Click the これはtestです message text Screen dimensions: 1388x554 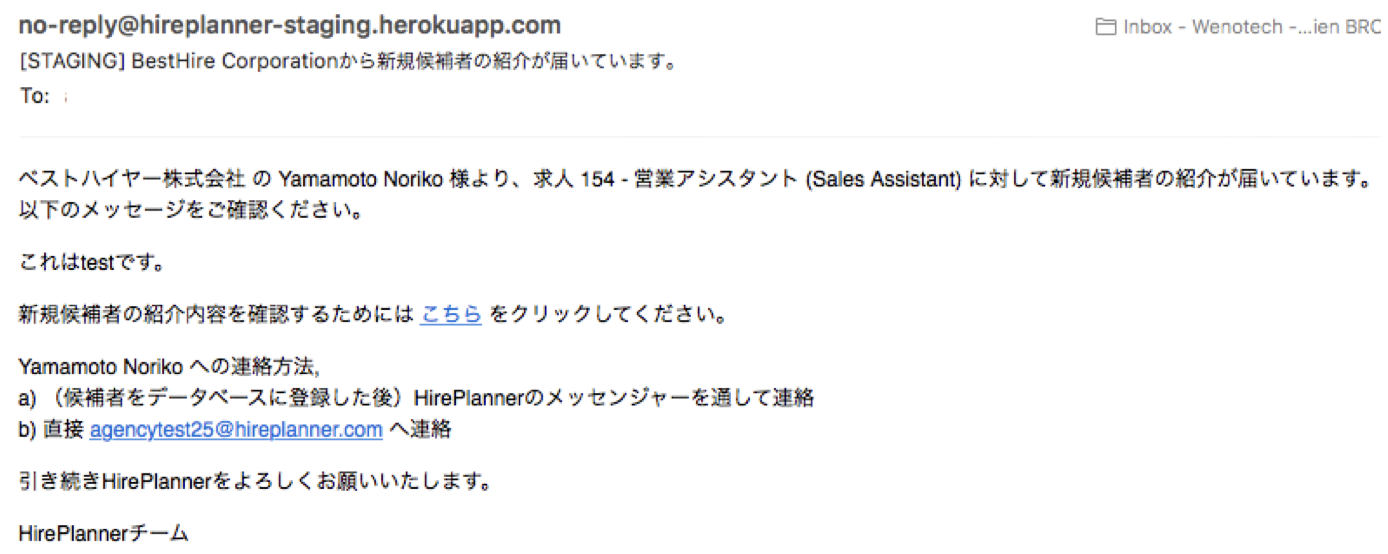pyautogui.click(x=92, y=264)
